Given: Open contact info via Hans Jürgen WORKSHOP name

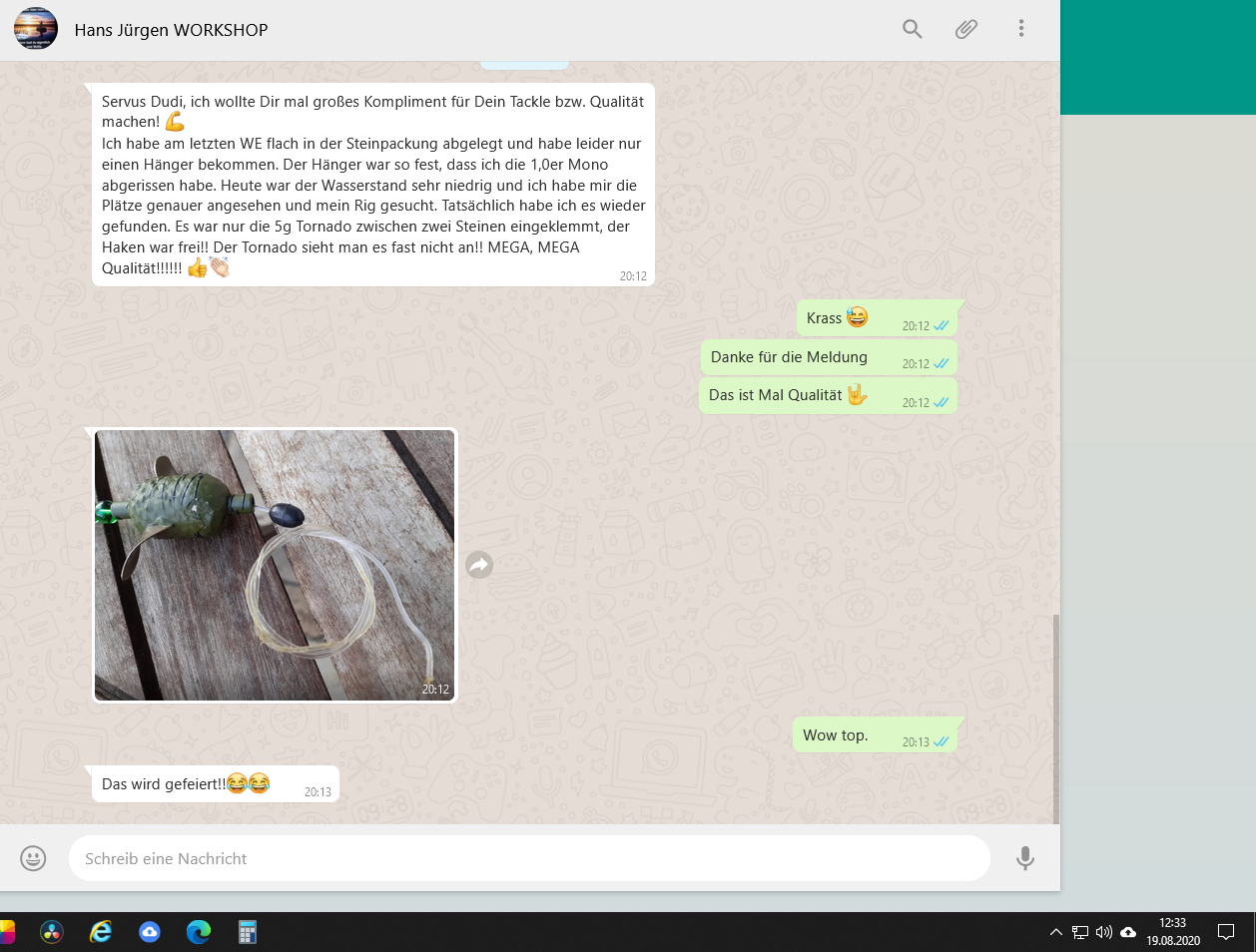Looking at the screenshot, I should pyautogui.click(x=171, y=30).
